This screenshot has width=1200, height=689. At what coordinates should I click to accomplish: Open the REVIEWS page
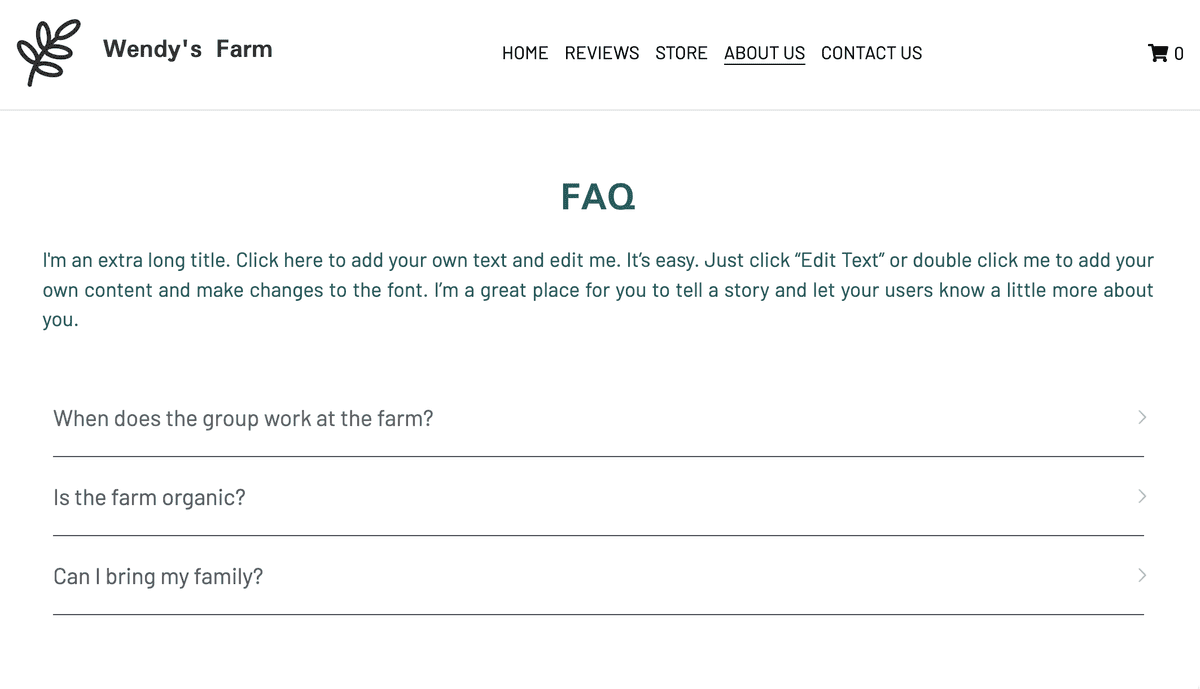(602, 53)
